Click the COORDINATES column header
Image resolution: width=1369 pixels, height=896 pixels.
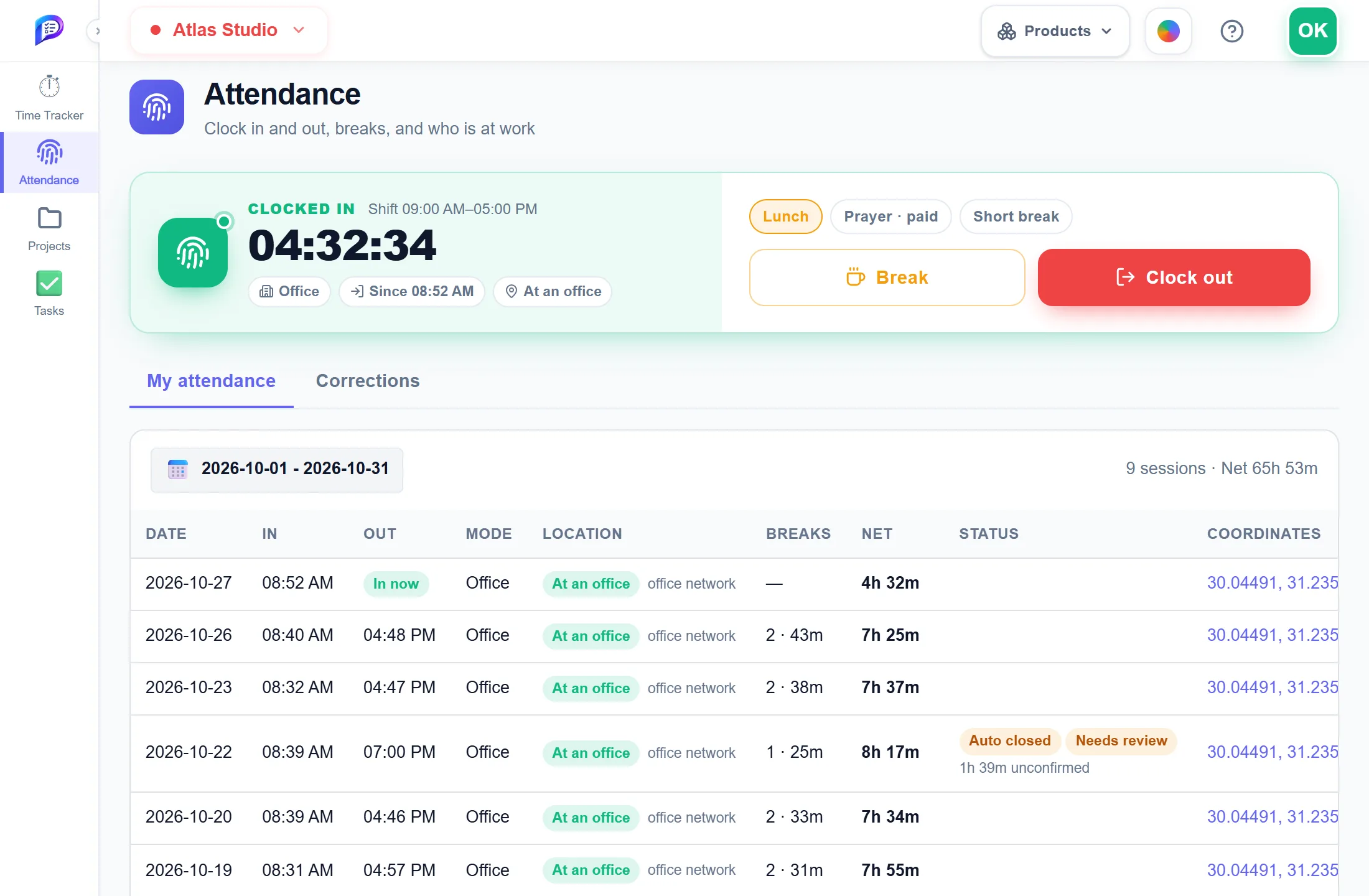point(1264,534)
